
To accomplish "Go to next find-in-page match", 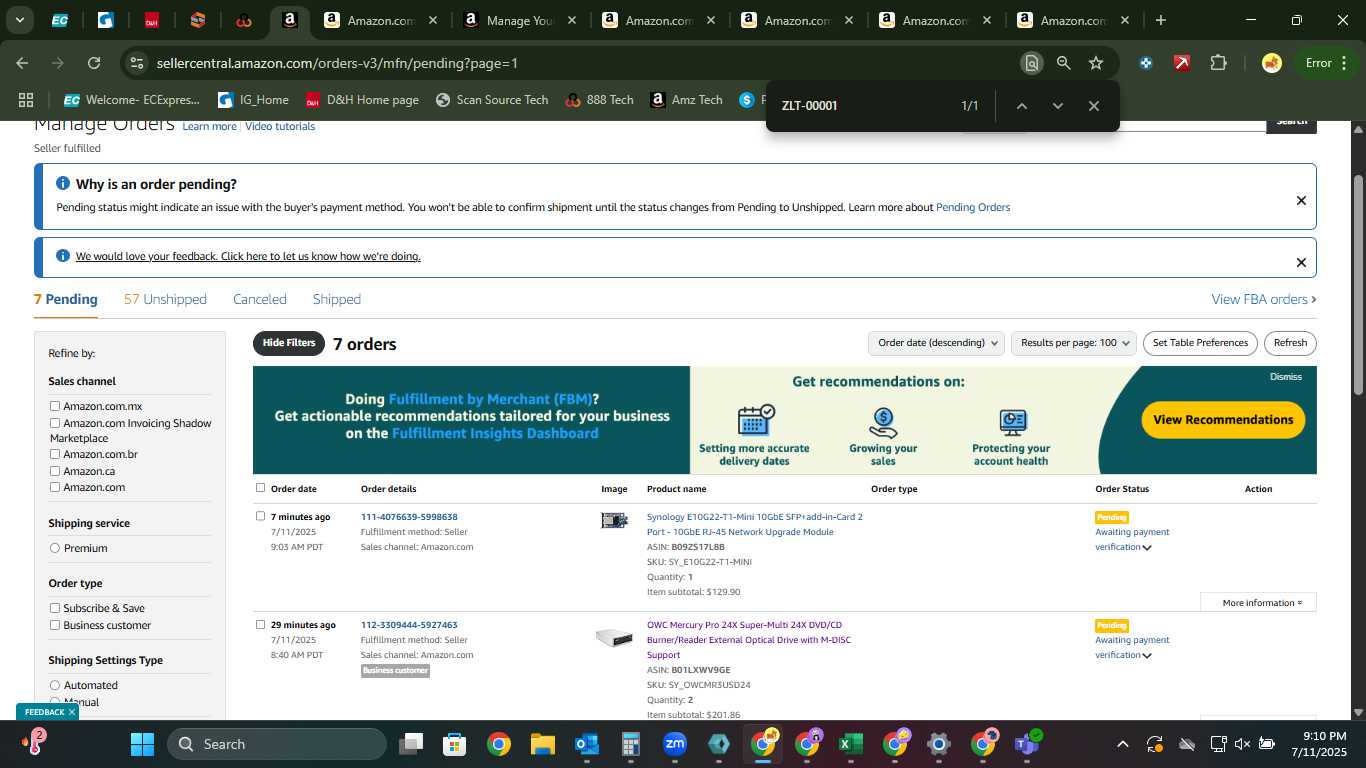I will pos(1058,106).
